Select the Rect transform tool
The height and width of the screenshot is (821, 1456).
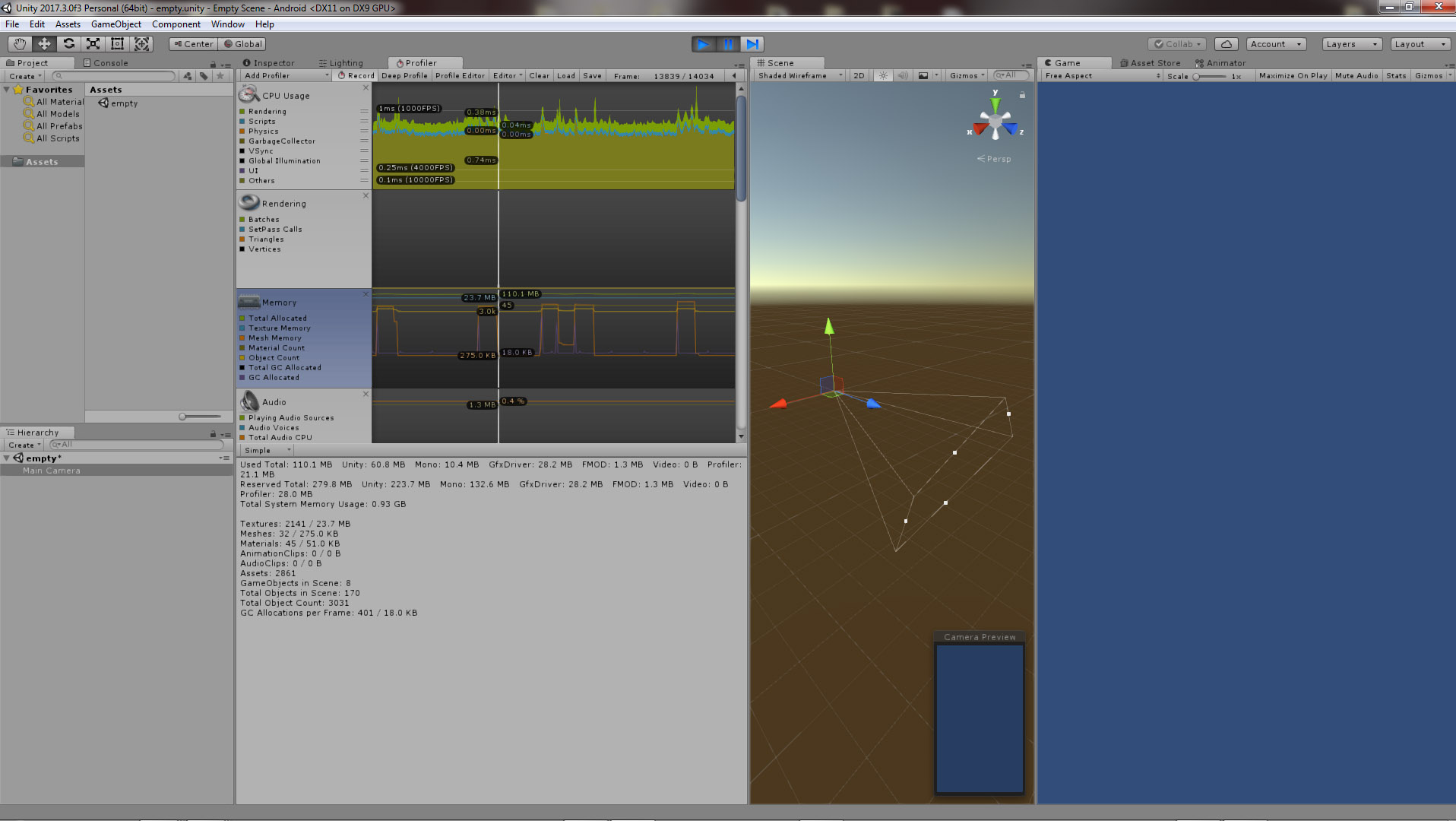click(117, 44)
